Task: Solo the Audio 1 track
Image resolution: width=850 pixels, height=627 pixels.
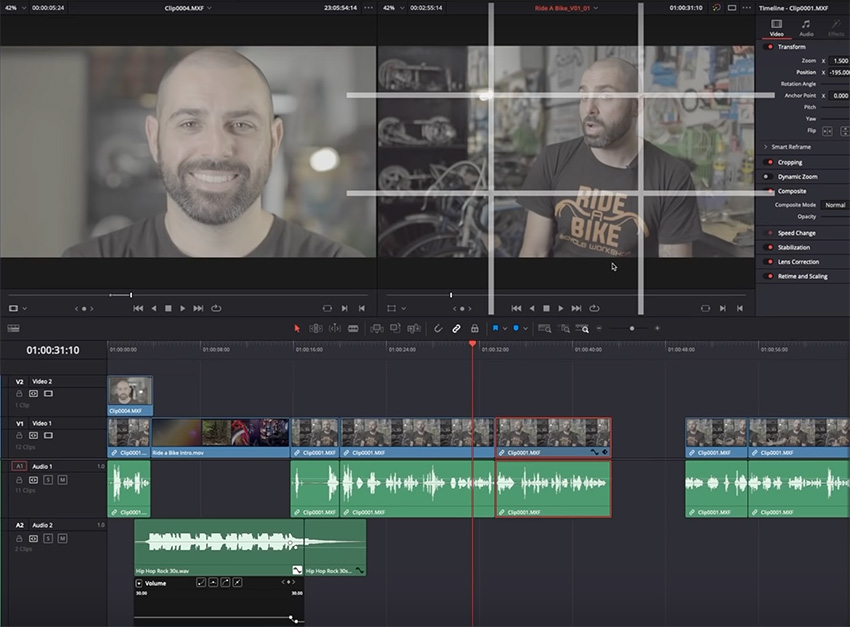Action: coord(47,480)
